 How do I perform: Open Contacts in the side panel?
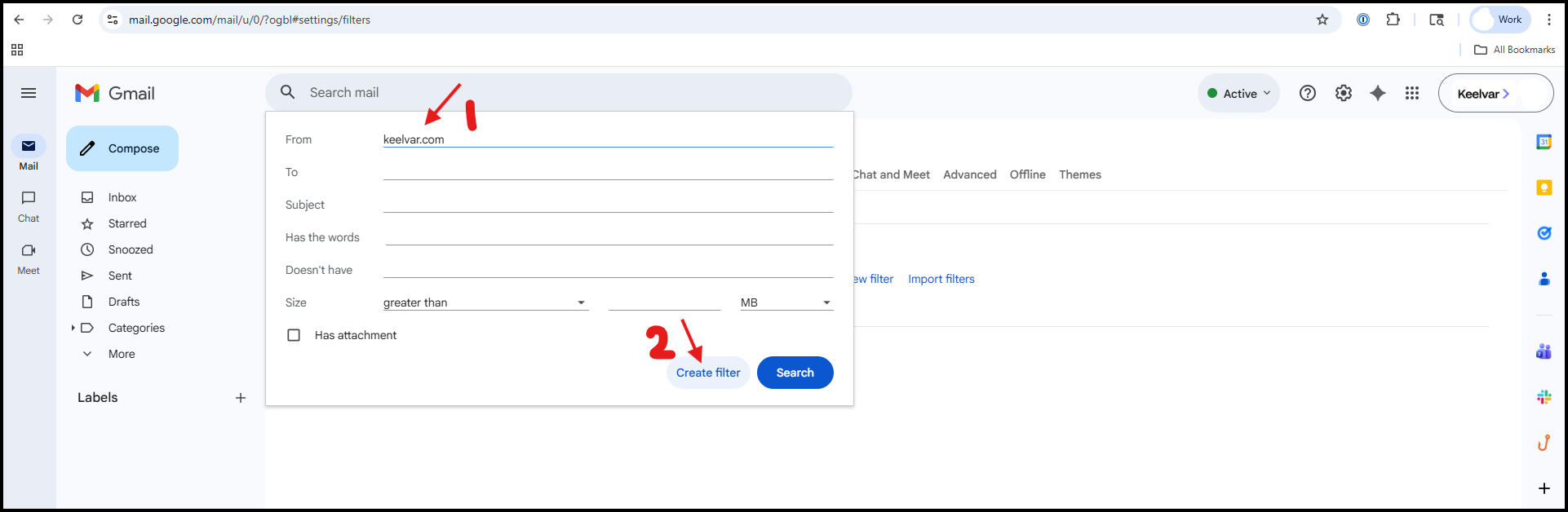point(1544,279)
